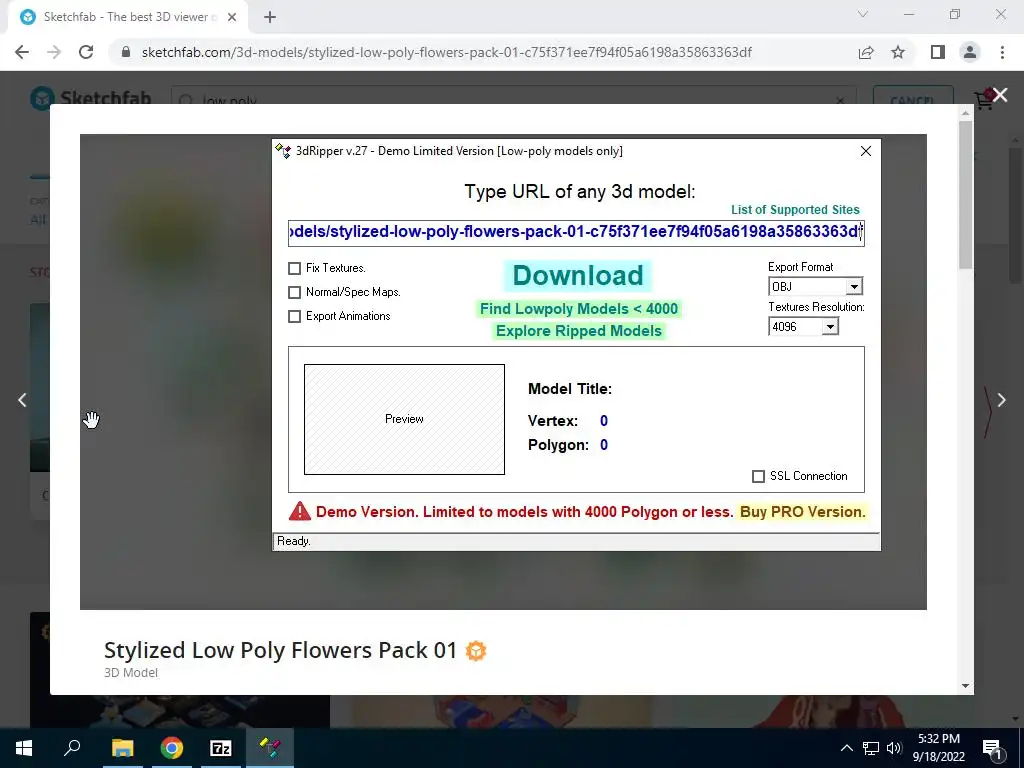Open the Chrome profile avatar
This screenshot has width=1024, height=768.
[970, 52]
